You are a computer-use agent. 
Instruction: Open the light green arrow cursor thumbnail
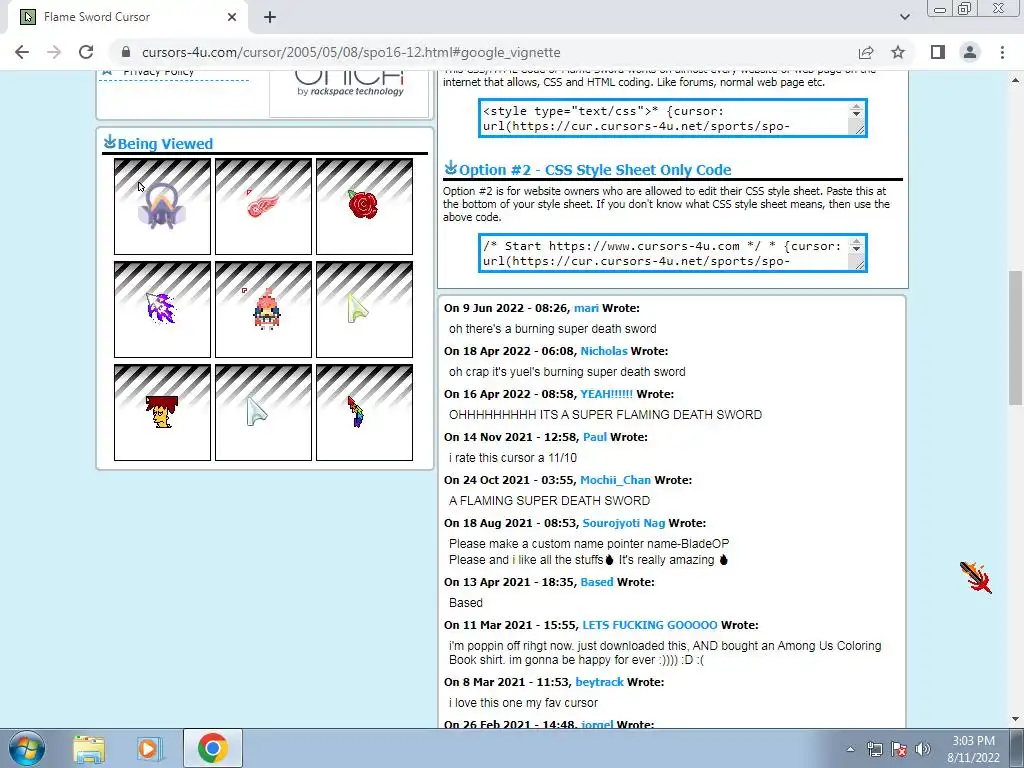click(x=364, y=310)
